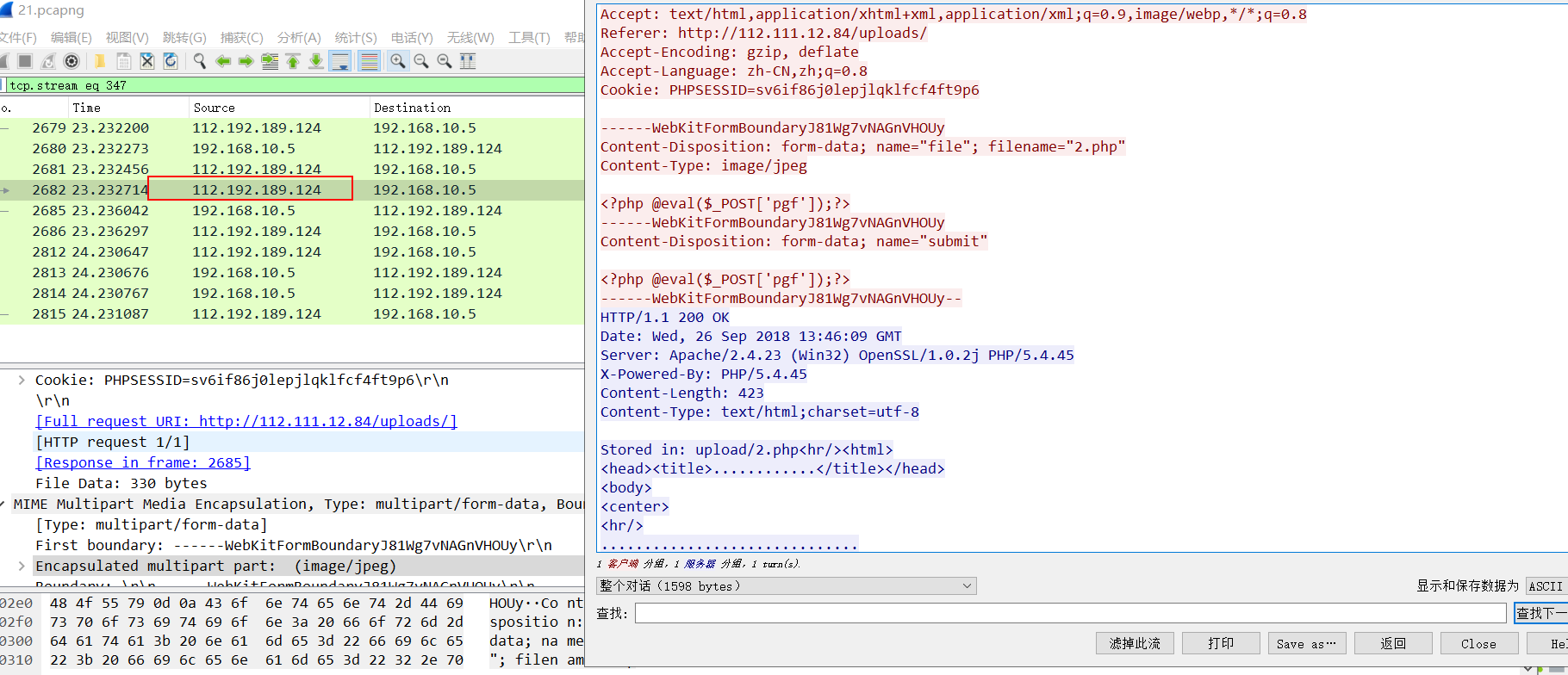Click the zoom out magnifier icon

click(x=421, y=61)
